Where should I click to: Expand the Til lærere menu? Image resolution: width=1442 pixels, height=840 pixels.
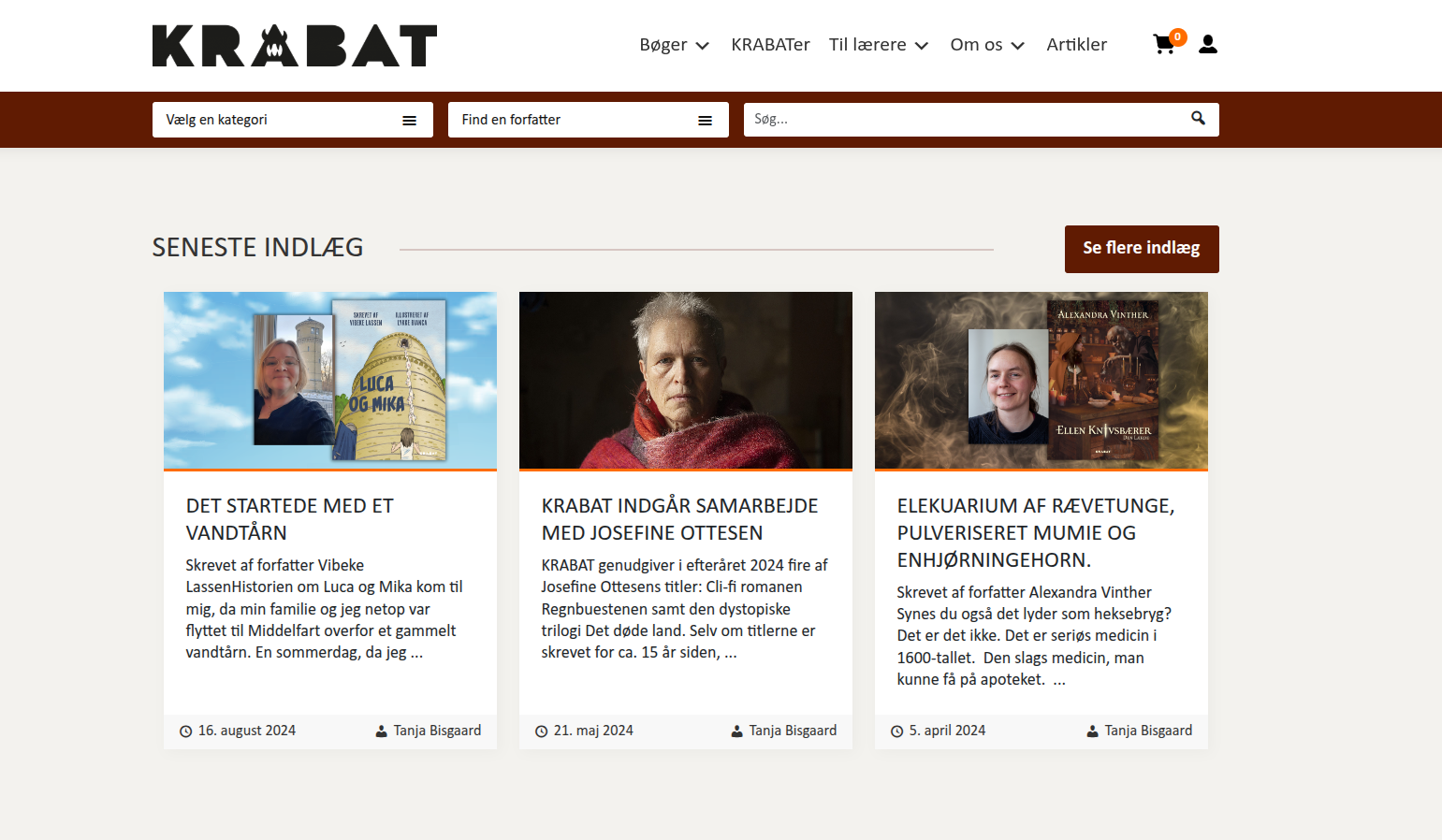point(878,45)
